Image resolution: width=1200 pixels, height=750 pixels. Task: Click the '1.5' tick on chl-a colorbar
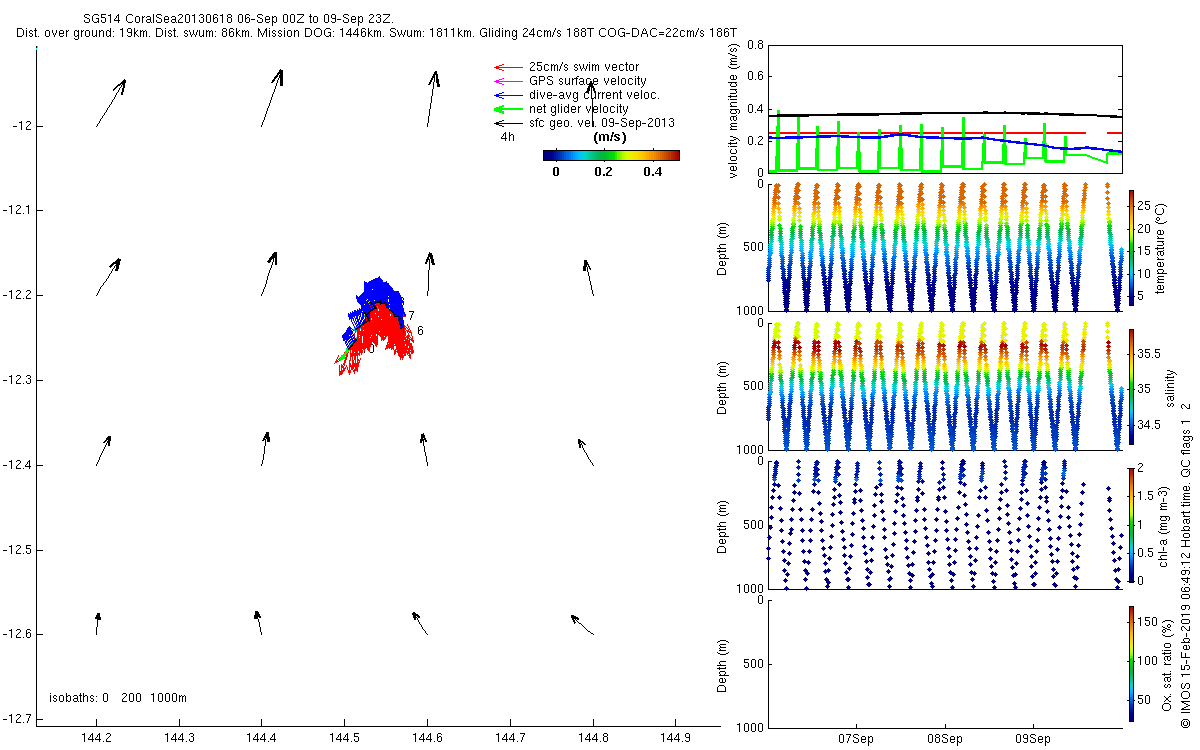click(x=1145, y=496)
